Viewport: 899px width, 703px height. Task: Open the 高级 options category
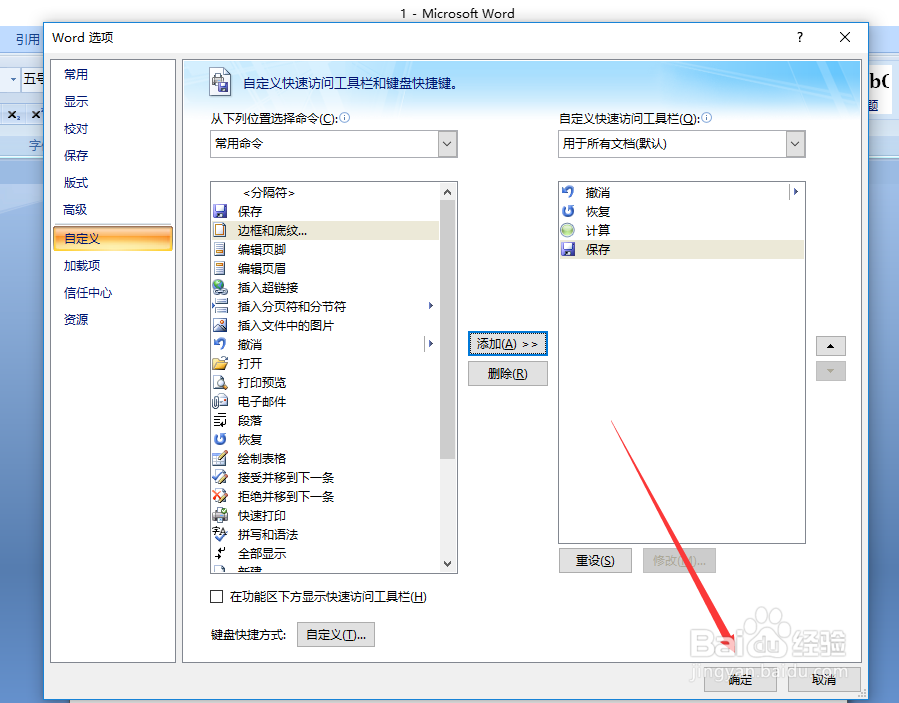coord(75,210)
